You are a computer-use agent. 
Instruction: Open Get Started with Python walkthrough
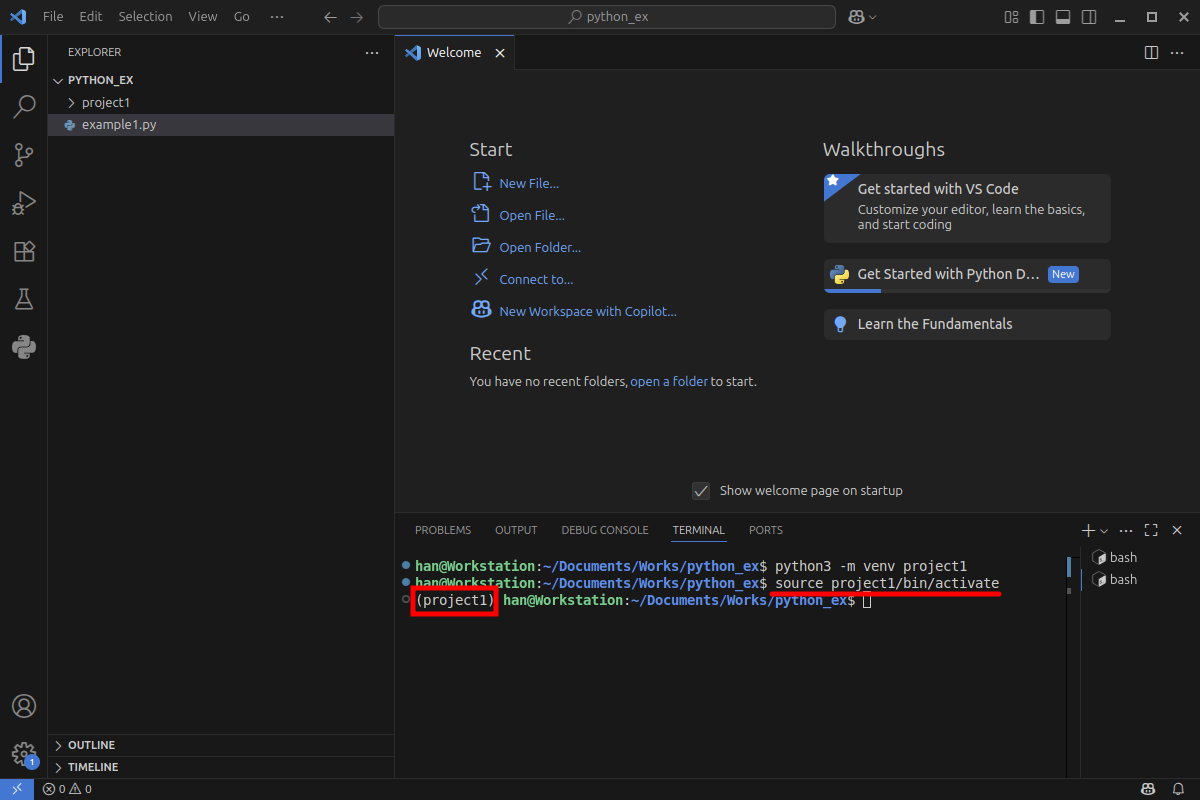[x=967, y=275]
